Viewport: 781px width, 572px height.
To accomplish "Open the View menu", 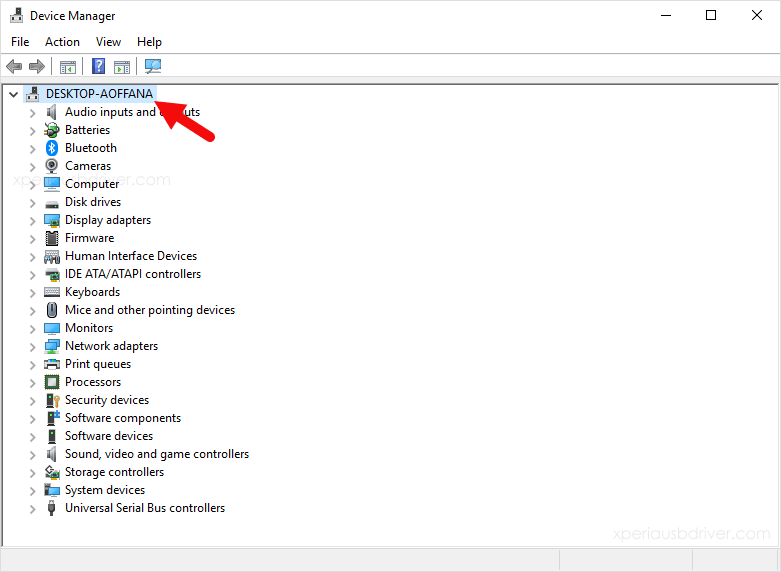I will (108, 42).
